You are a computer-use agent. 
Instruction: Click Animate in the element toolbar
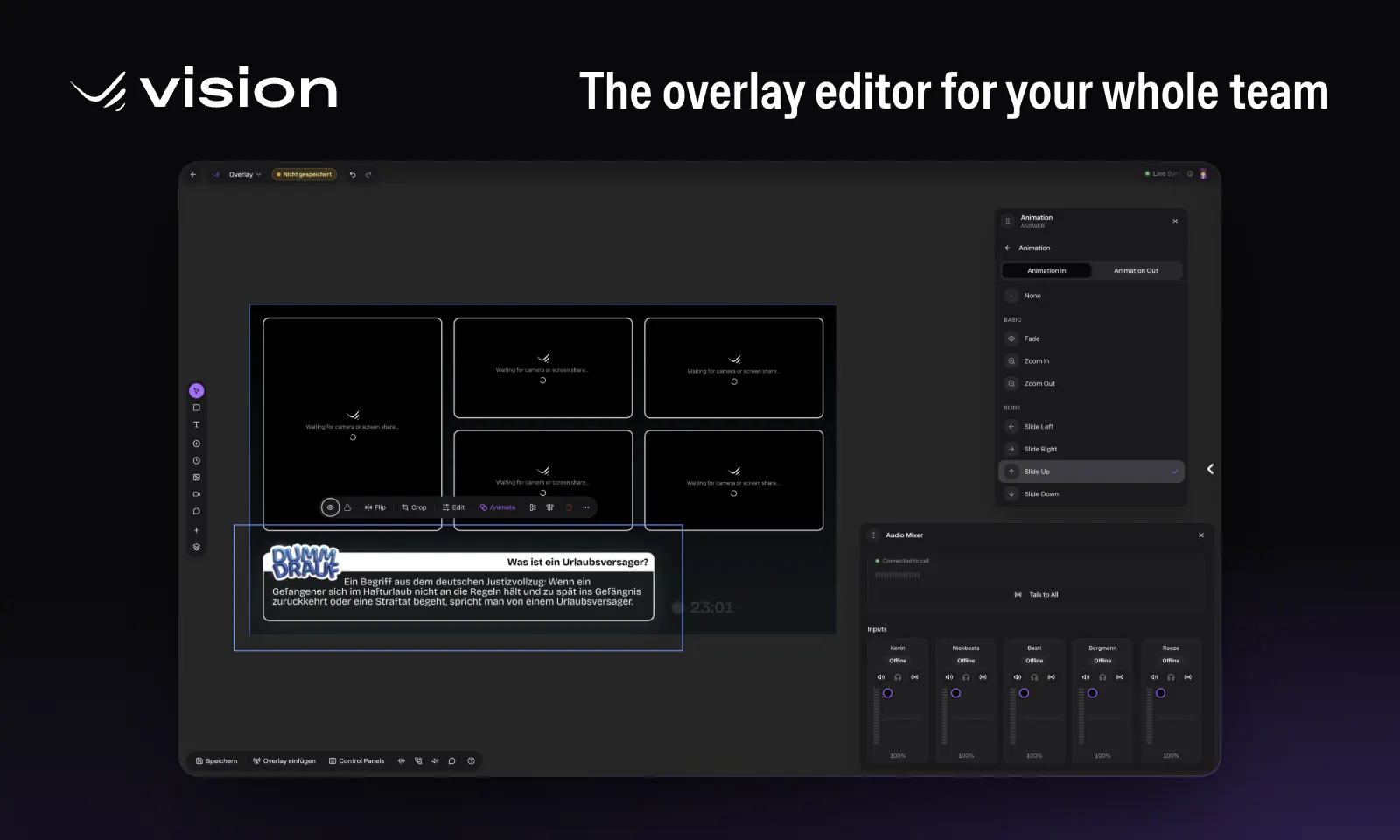(498, 507)
